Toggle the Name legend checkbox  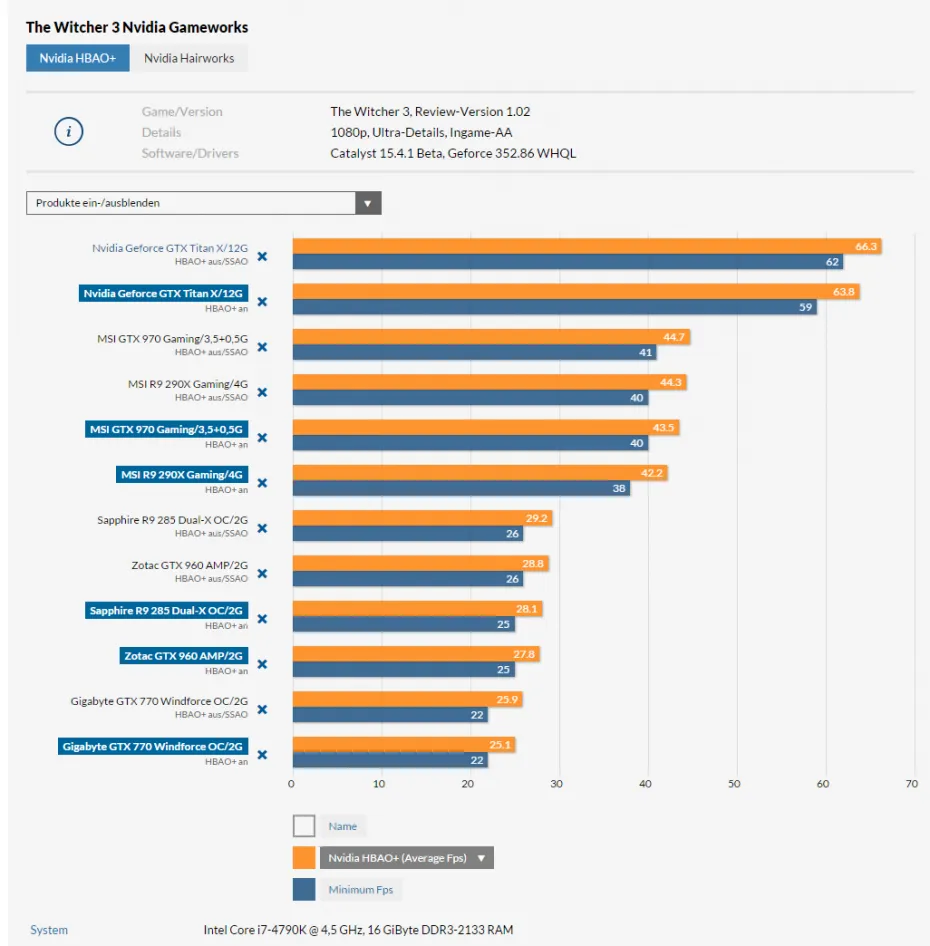click(x=304, y=826)
